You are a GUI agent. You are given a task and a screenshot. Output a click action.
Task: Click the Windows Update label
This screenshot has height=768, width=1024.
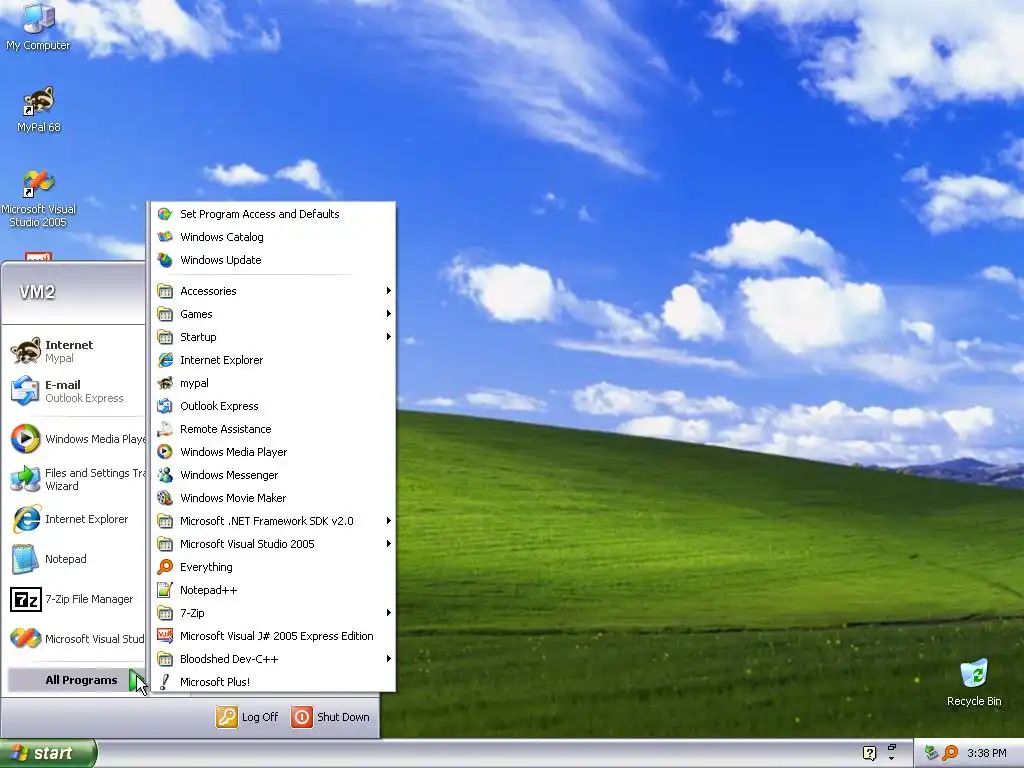coord(221,260)
